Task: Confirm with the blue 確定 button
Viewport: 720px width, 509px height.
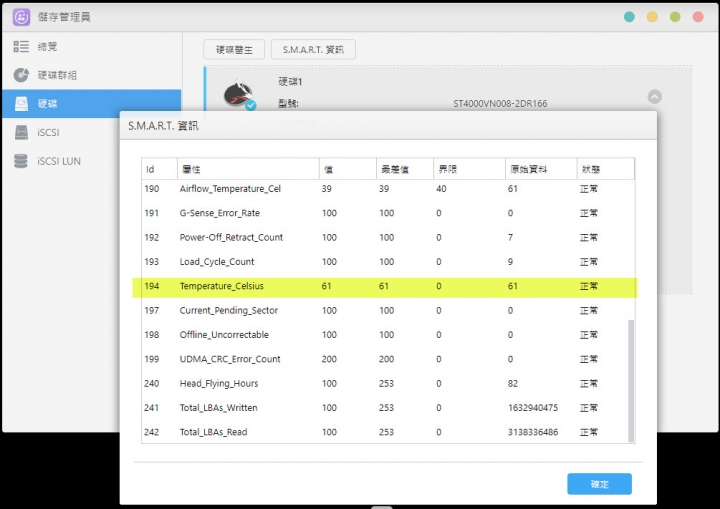Action: (599, 484)
